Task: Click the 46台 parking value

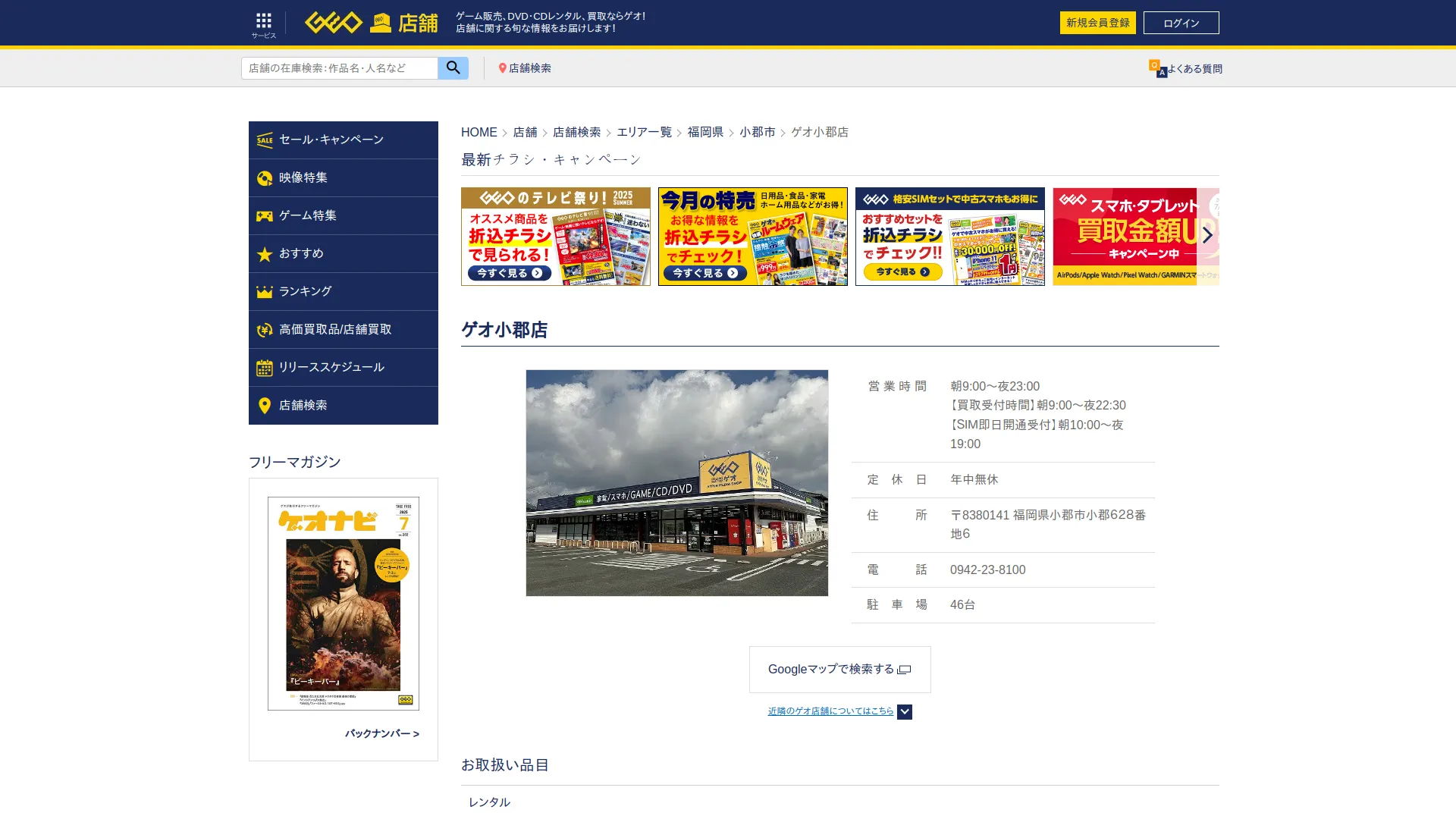Action: tap(963, 604)
